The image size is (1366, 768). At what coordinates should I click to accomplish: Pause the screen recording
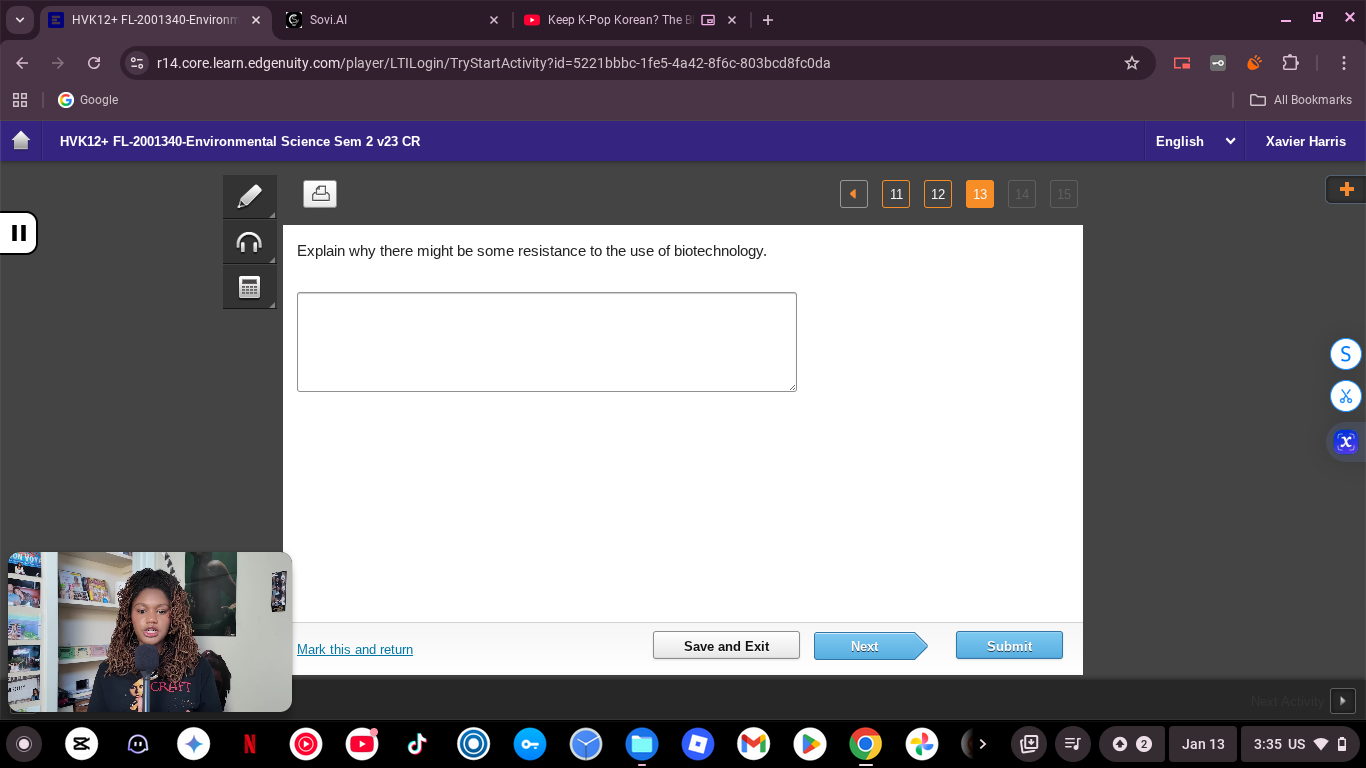19,233
